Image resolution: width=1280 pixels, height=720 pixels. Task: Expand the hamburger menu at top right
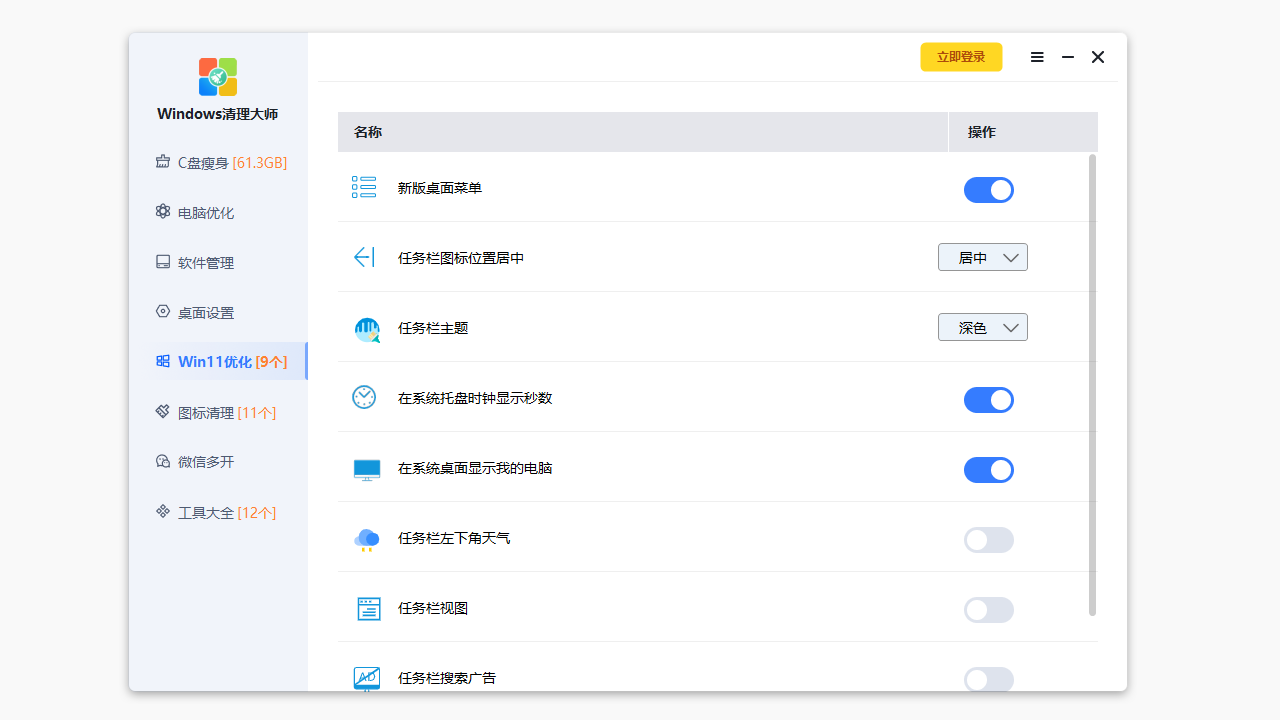(x=1037, y=57)
